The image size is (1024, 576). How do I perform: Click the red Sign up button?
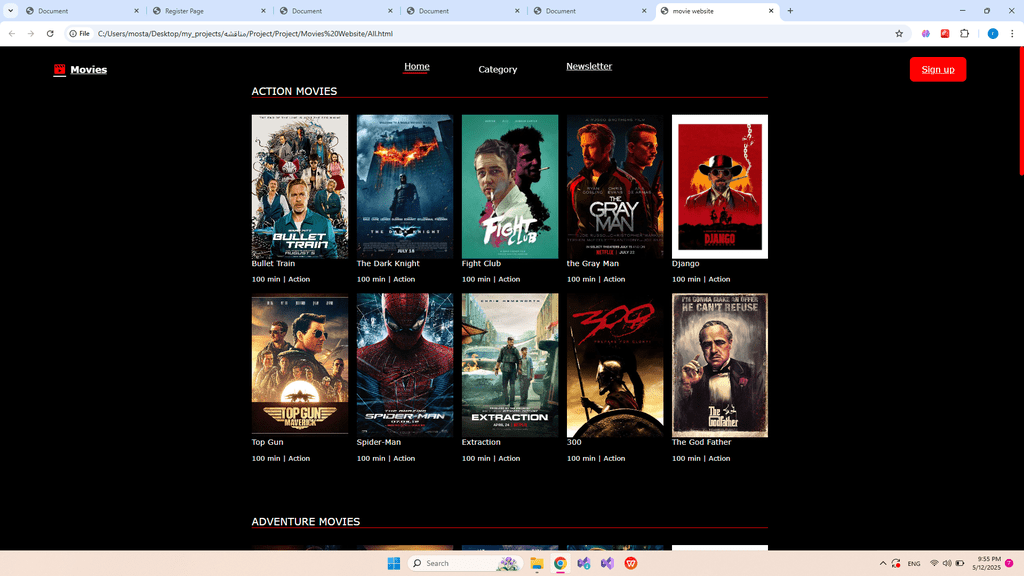tap(938, 69)
